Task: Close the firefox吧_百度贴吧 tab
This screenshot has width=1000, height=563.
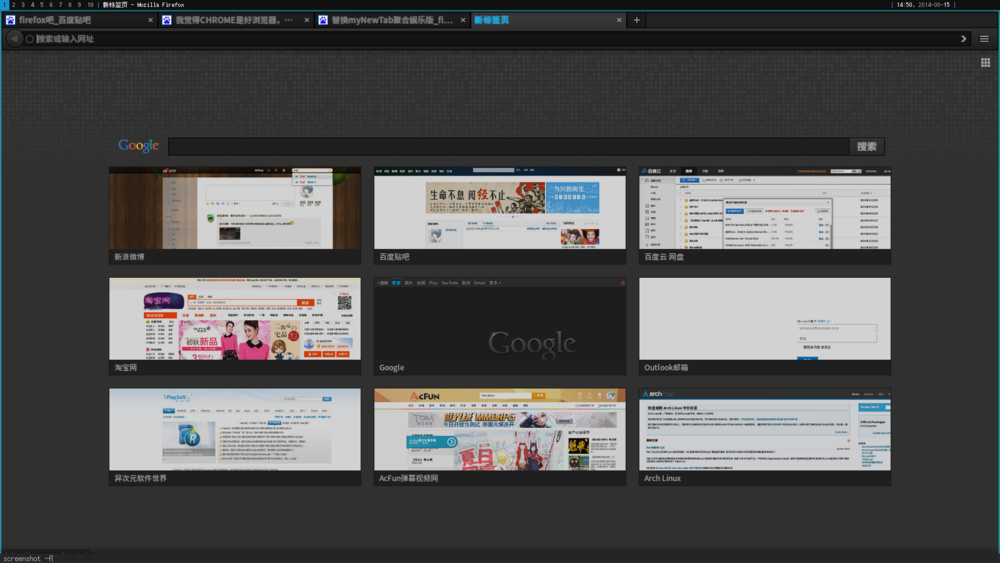Action: pos(151,20)
